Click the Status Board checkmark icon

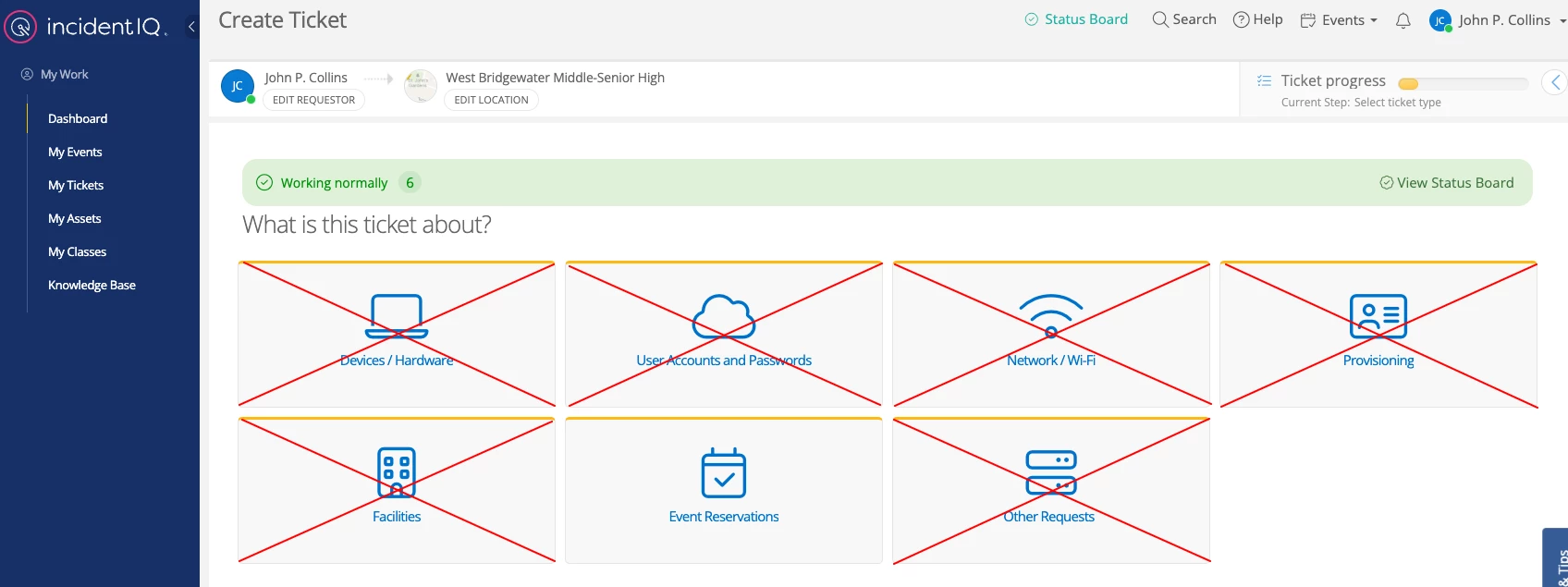click(1032, 19)
